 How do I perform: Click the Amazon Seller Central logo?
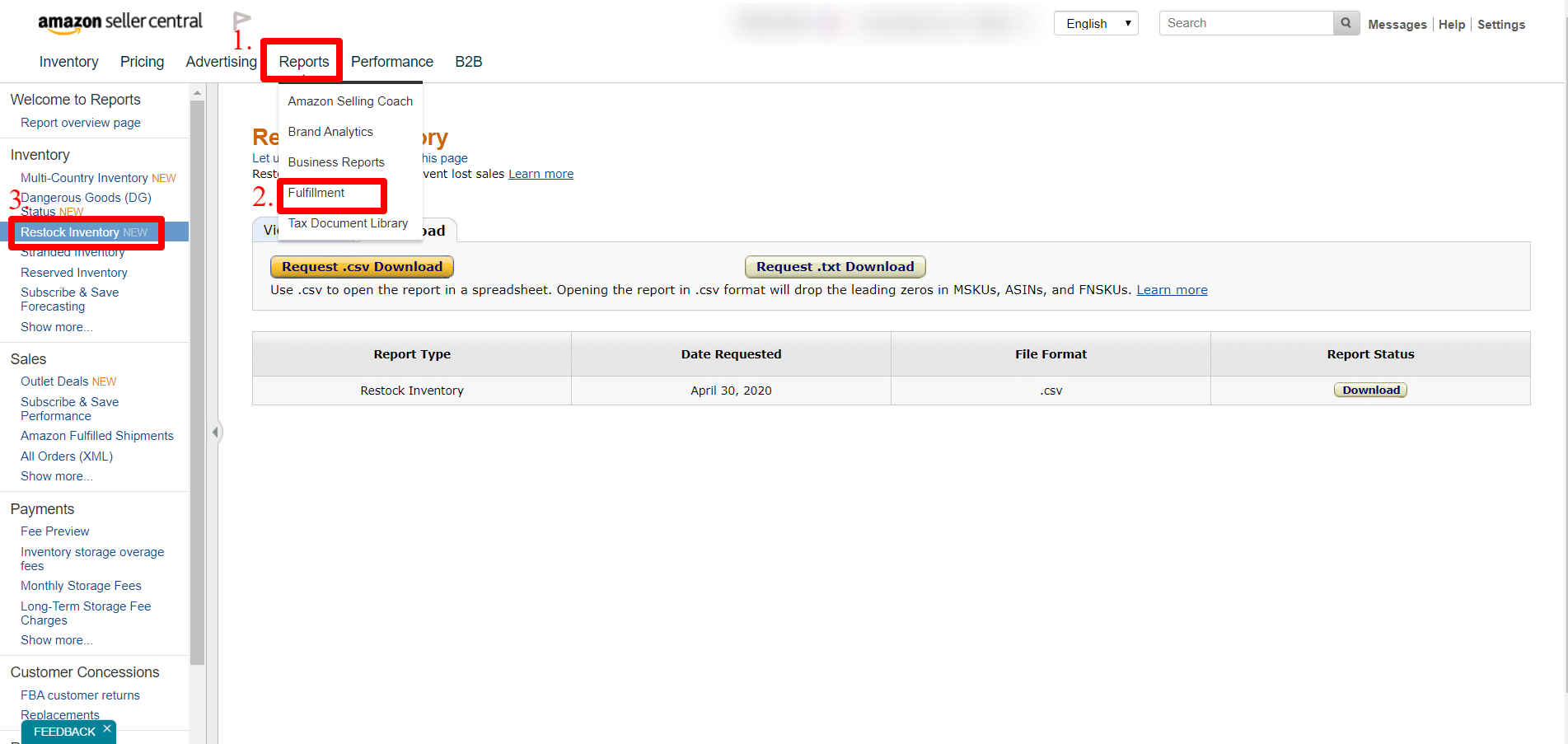point(120,21)
